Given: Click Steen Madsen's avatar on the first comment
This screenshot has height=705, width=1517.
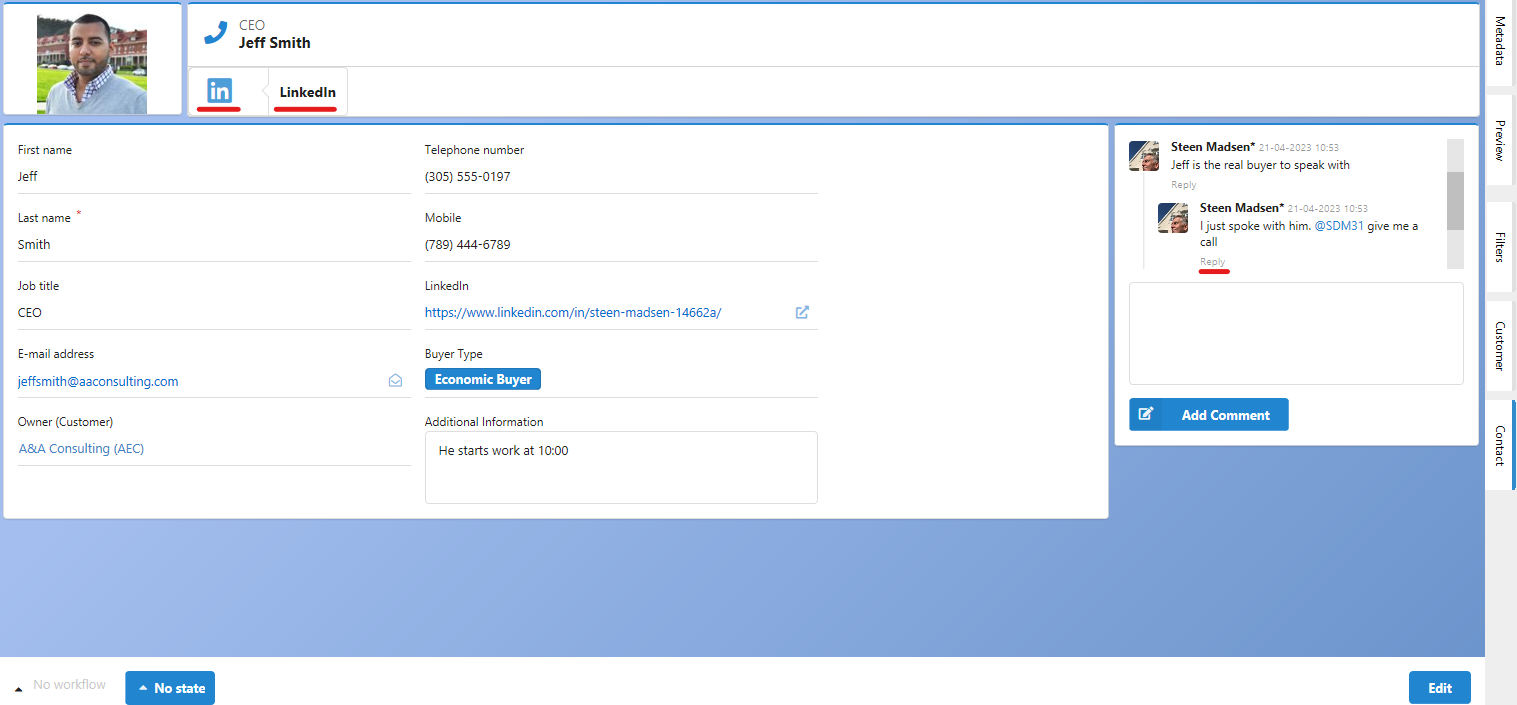Looking at the screenshot, I should (1144, 156).
